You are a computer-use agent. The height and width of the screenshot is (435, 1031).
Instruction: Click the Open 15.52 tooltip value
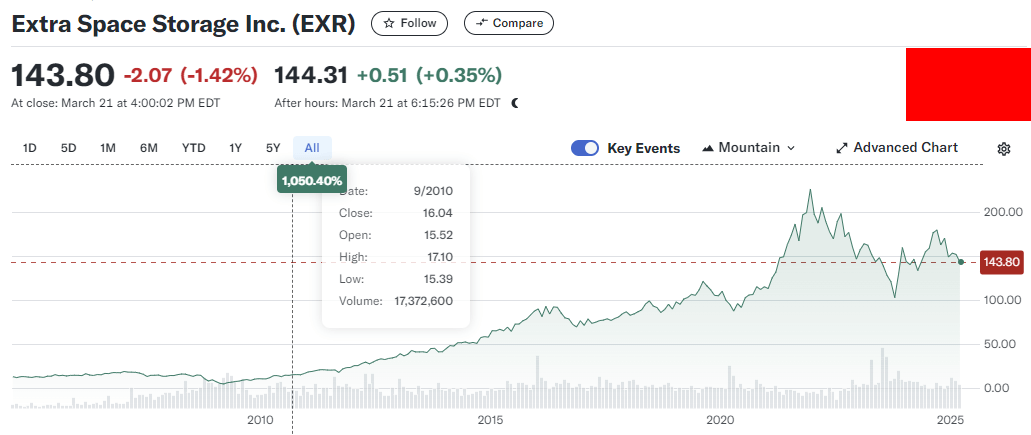(x=439, y=235)
